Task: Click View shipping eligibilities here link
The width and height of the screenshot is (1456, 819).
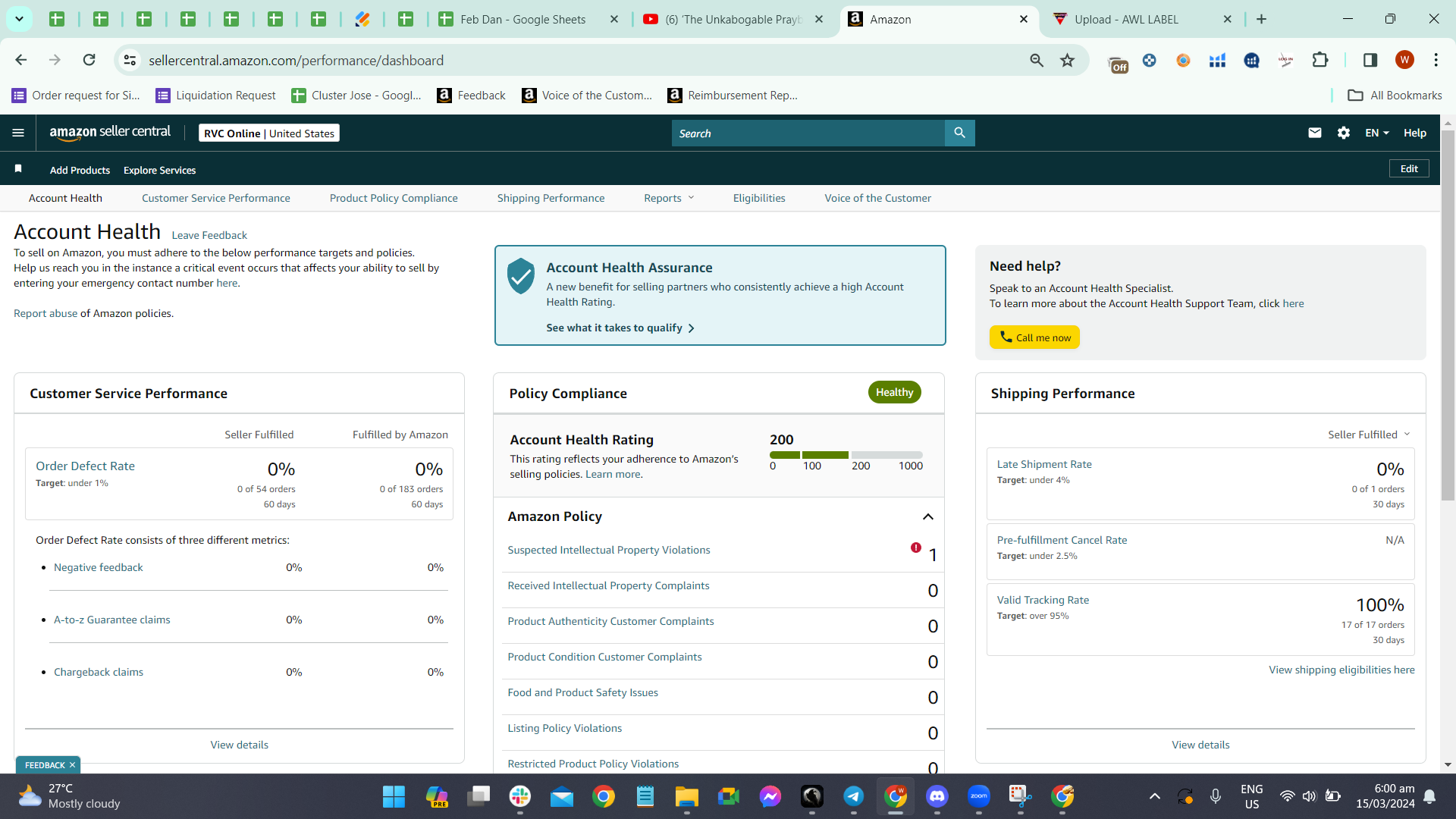Action: coord(1341,670)
